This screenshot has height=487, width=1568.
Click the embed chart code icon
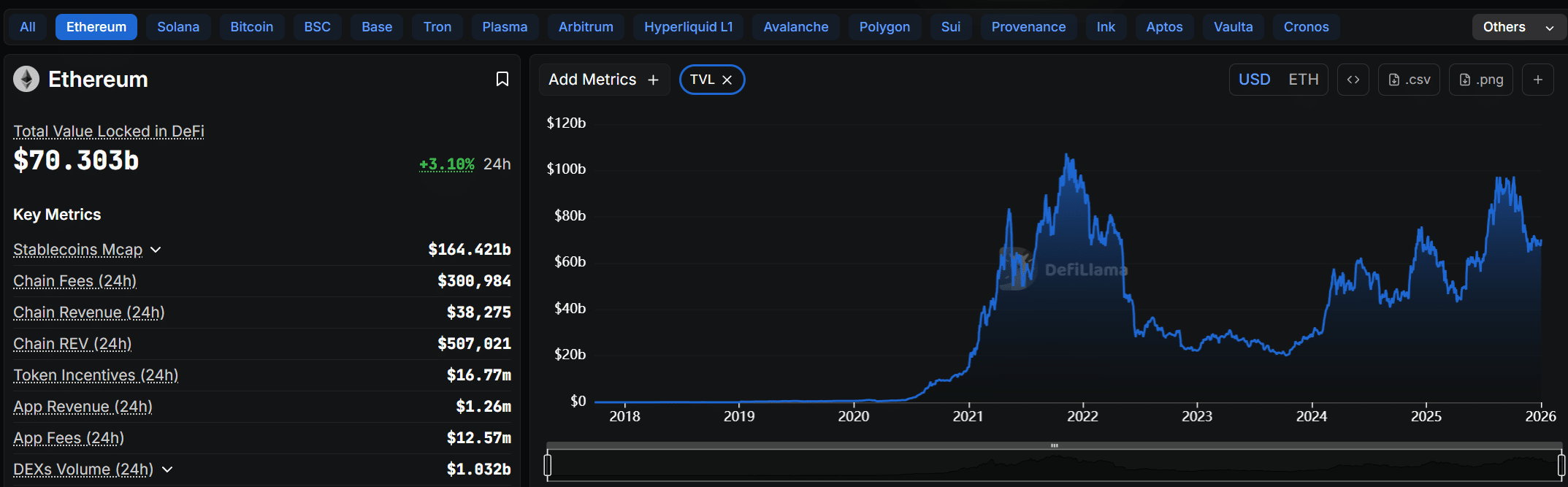[x=1353, y=80]
